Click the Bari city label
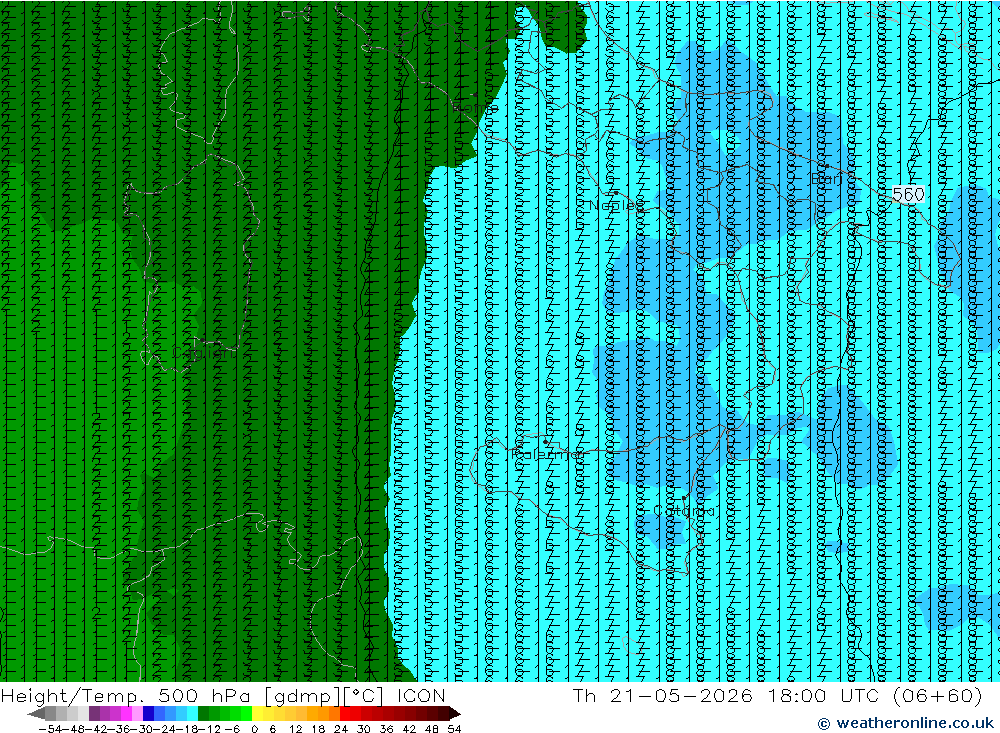 tap(827, 179)
